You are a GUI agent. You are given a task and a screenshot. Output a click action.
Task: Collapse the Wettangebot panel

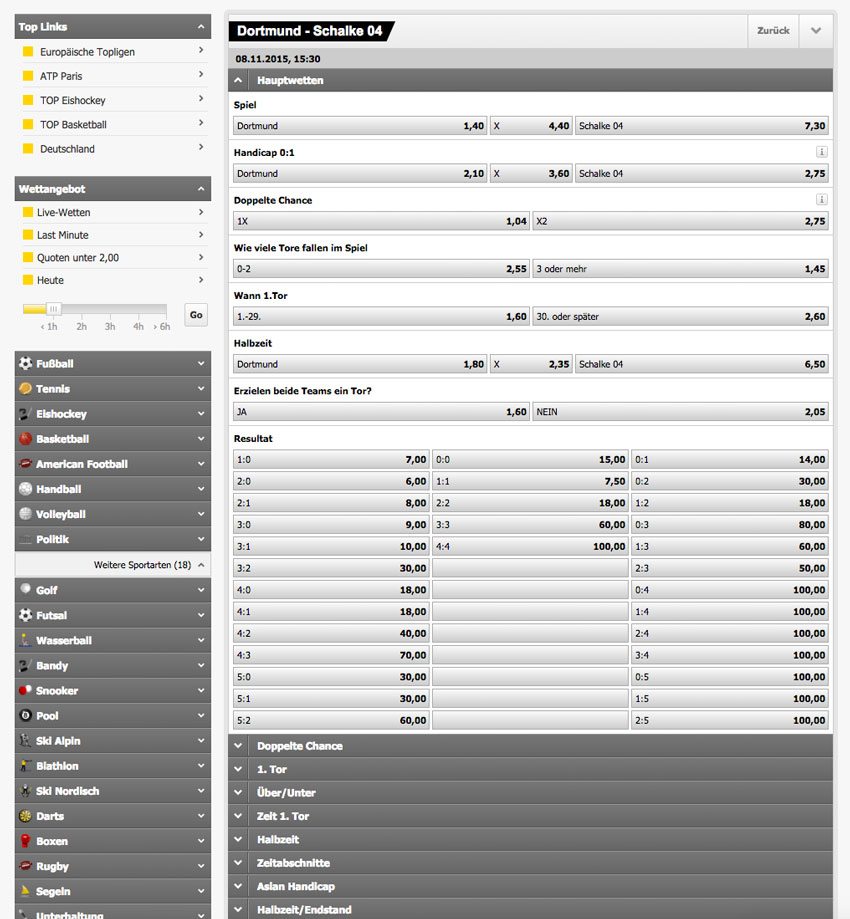pos(201,189)
